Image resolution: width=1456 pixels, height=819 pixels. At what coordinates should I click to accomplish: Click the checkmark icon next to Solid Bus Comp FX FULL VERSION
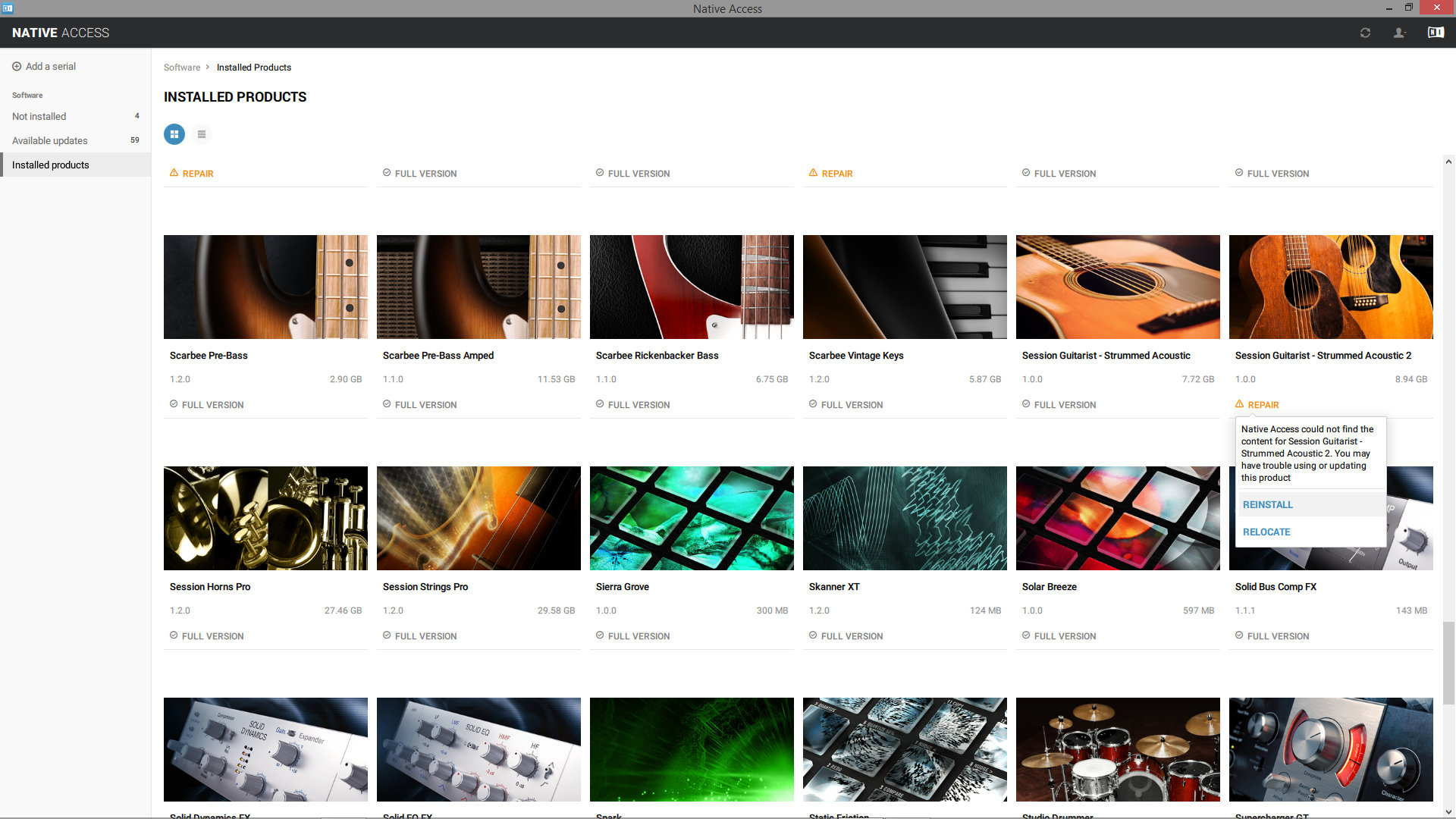1238,635
